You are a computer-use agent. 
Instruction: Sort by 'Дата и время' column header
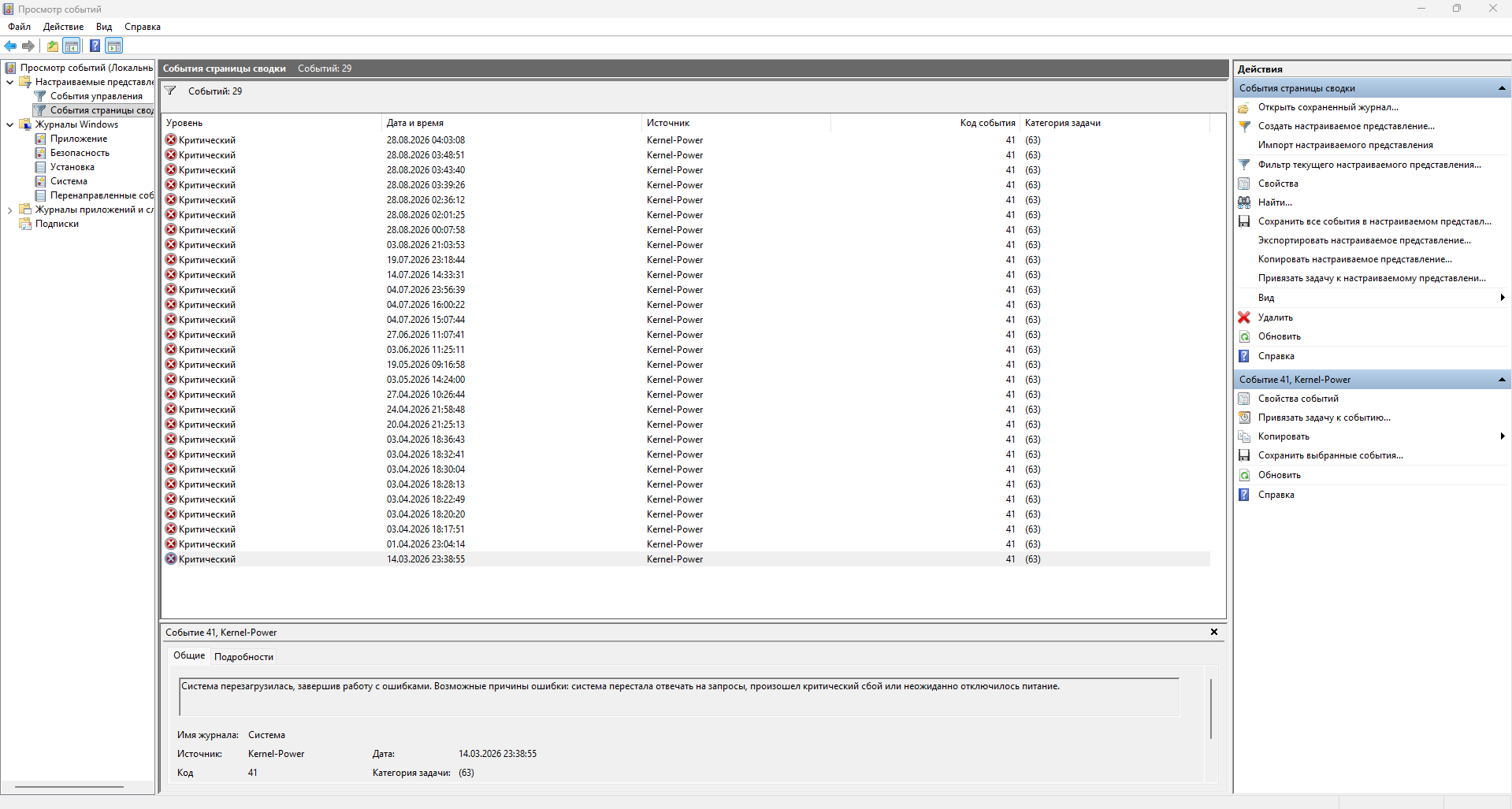(511, 123)
